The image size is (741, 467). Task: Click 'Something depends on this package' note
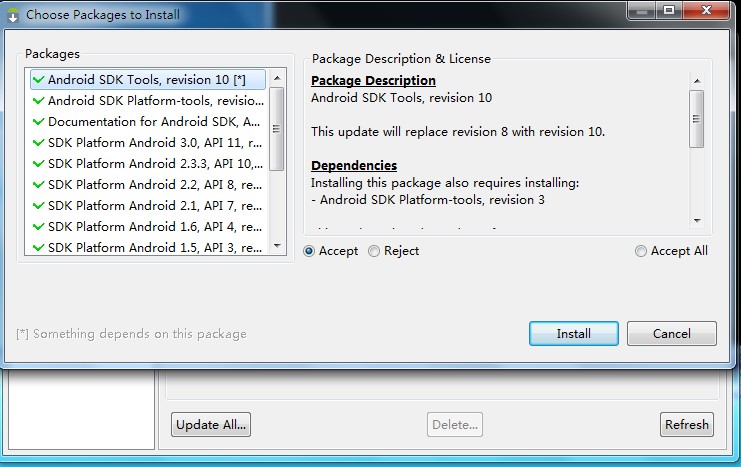(131, 334)
